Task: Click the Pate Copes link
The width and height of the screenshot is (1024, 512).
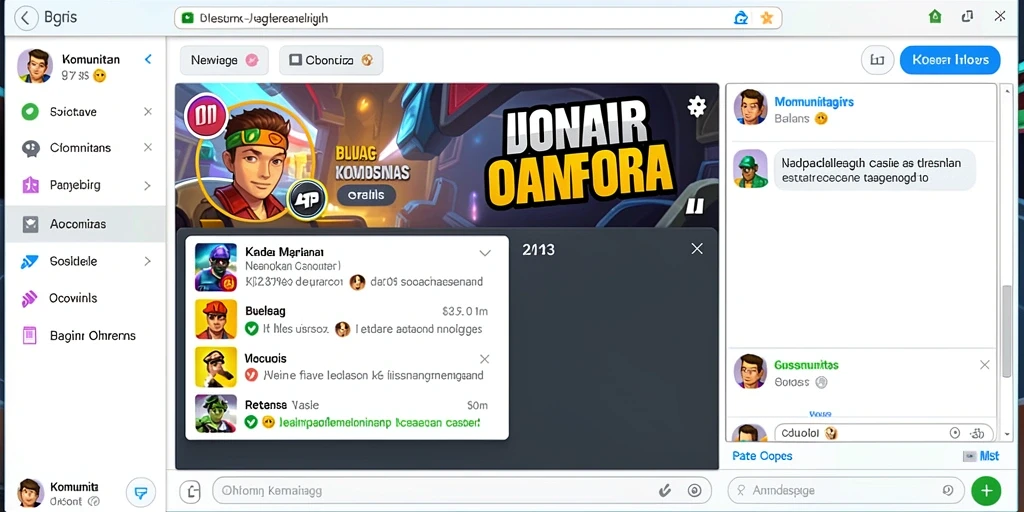Action: [762, 456]
